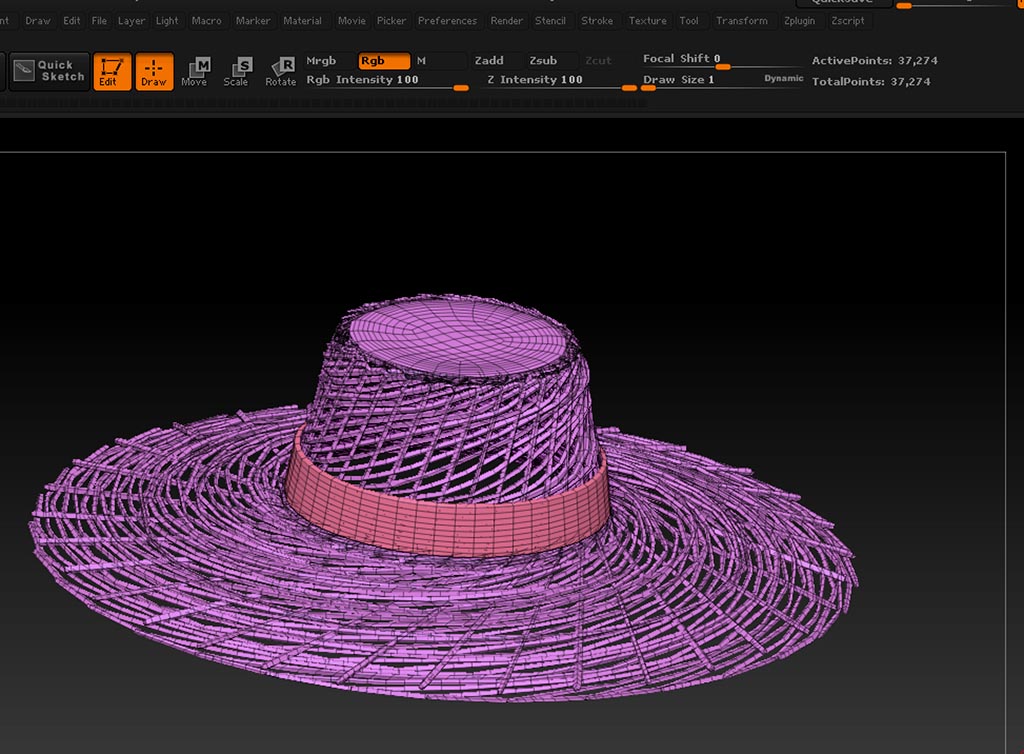Toggle the Rgb painting mode
Viewport: 1024px width, 754px height.
385,61
